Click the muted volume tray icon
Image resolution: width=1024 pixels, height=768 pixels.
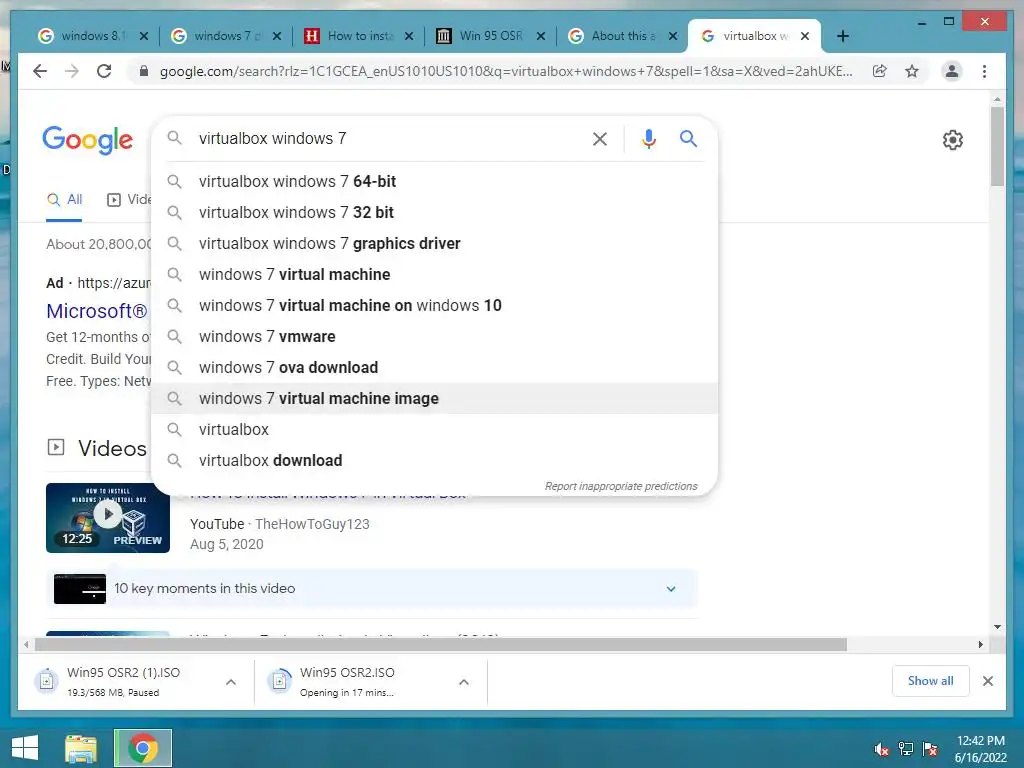(881, 749)
